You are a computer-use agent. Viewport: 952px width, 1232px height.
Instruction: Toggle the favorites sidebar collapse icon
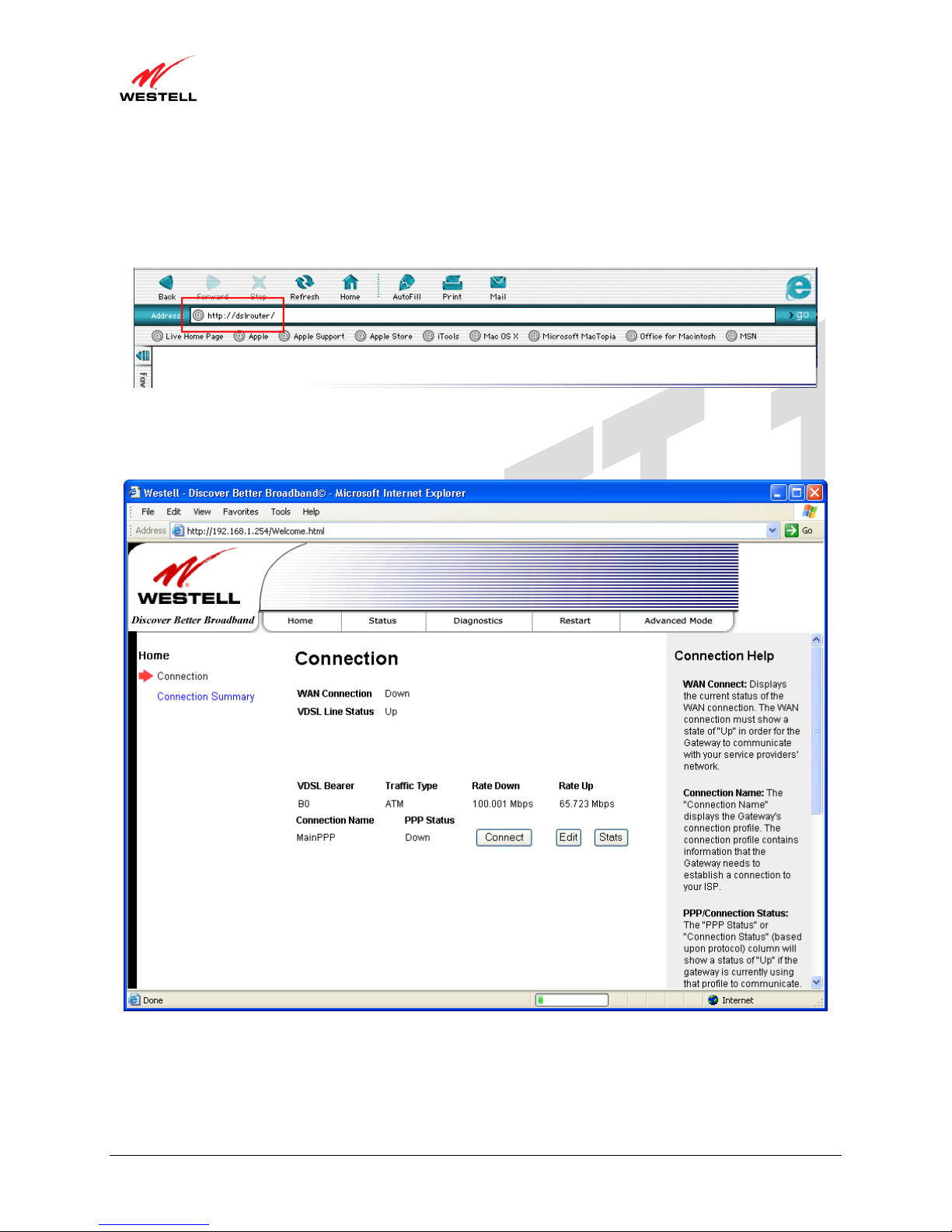point(143,355)
